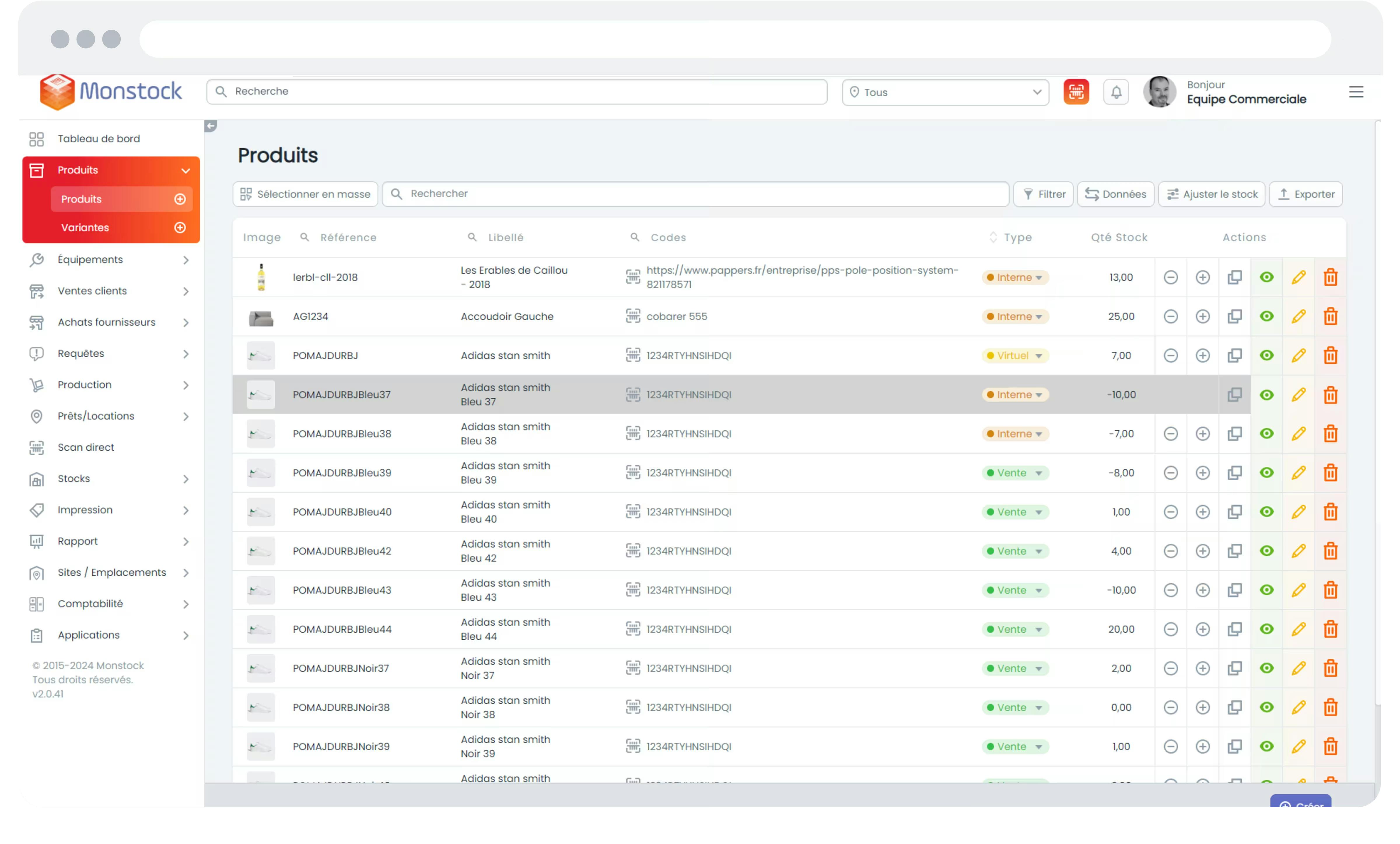Toggle visibility eye for POMAJDURBJNoir39
The height and width of the screenshot is (844, 1400).
1266,746
